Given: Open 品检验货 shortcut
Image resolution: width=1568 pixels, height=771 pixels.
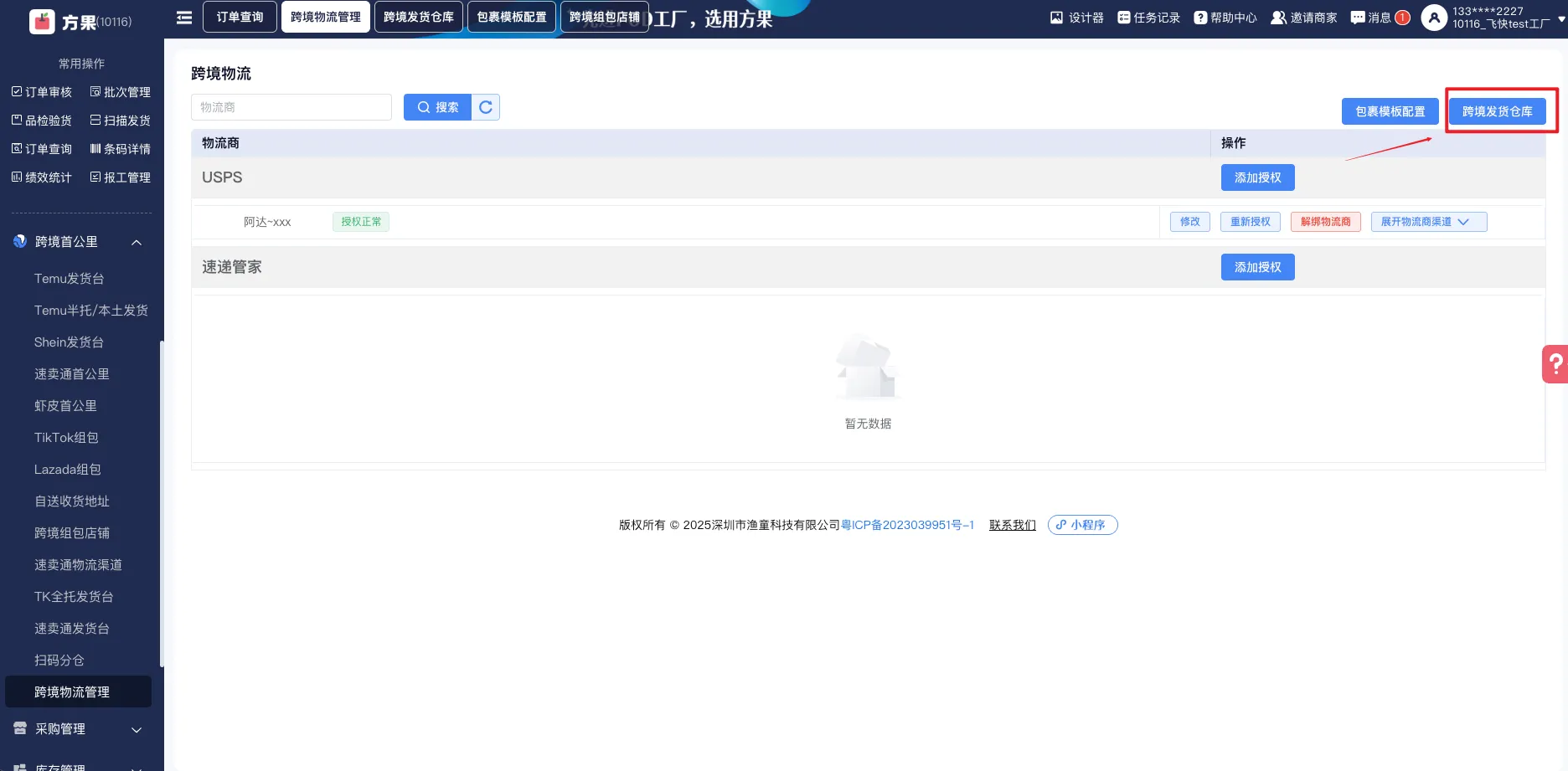Looking at the screenshot, I should click(x=42, y=121).
